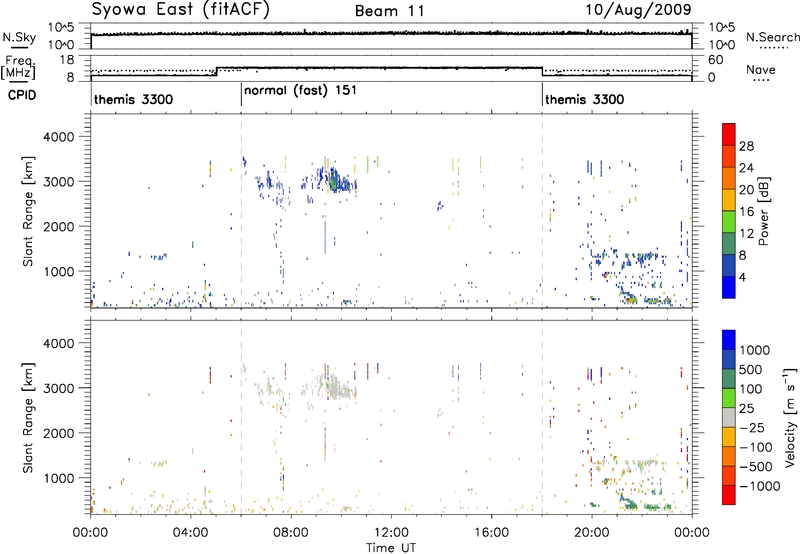This screenshot has width=800, height=554.
Task: Click the 'Freq. [MHz]' axis label
Action: click(x=18, y=68)
